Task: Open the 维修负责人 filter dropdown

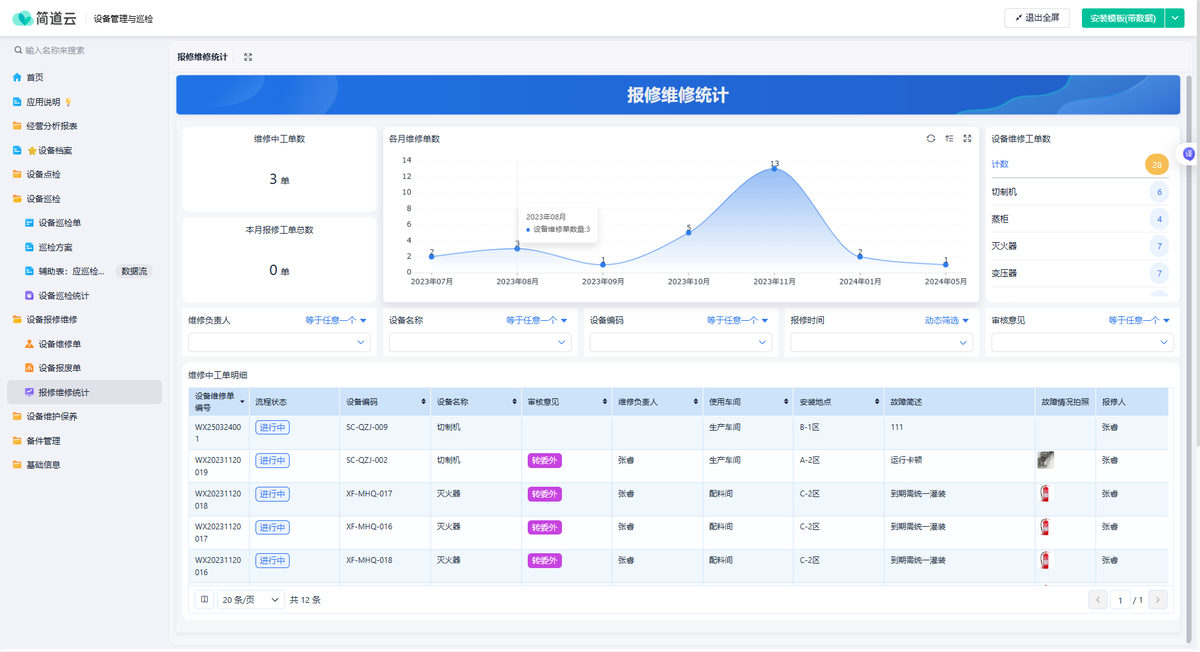Action: tap(279, 342)
